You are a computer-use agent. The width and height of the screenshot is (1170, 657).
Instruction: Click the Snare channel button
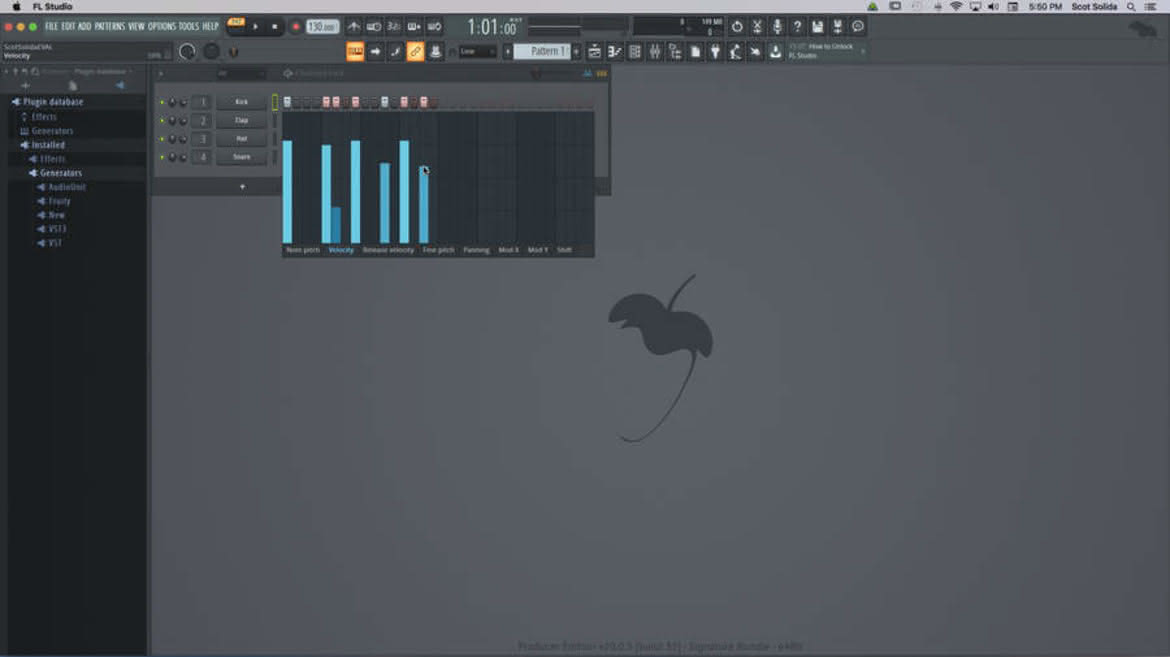pyautogui.click(x=241, y=157)
